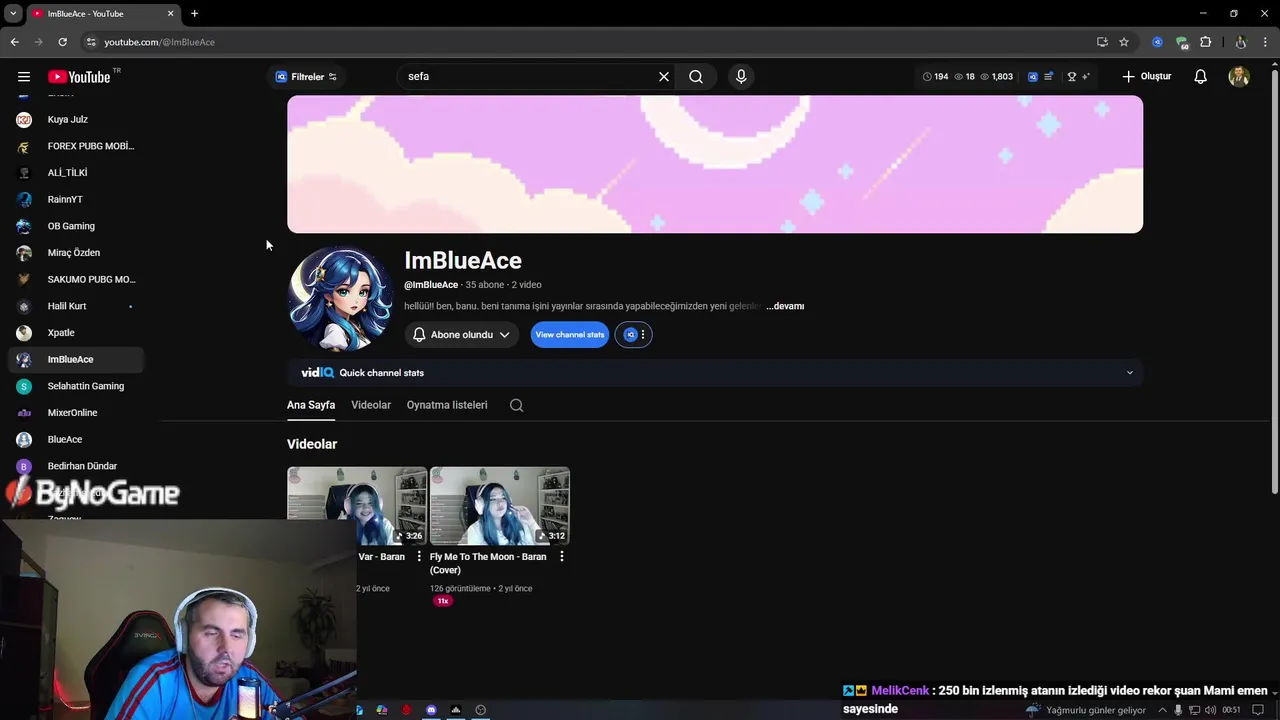Open the Halil Kurt subscription
Image resolution: width=1280 pixels, height=720 pixels.
pos(76,306)
